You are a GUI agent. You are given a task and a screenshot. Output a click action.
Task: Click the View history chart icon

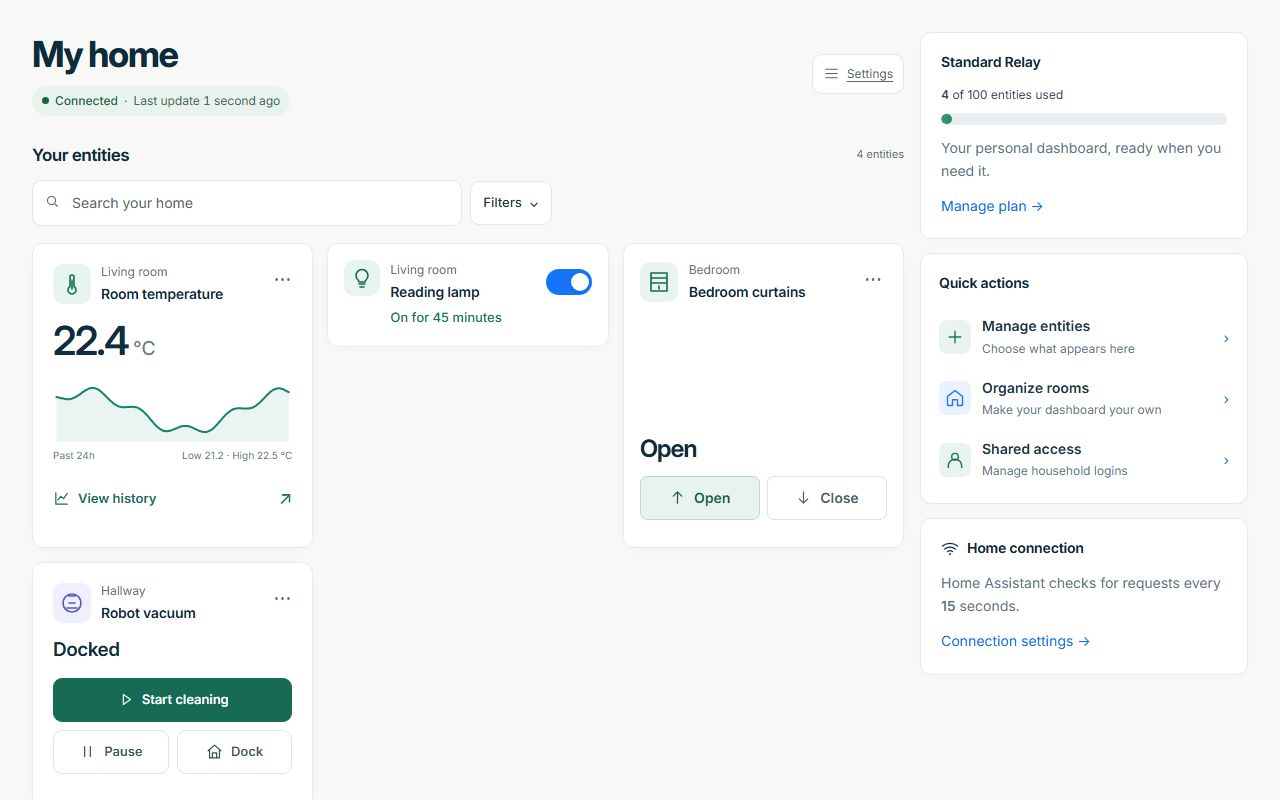coord(62,498)
